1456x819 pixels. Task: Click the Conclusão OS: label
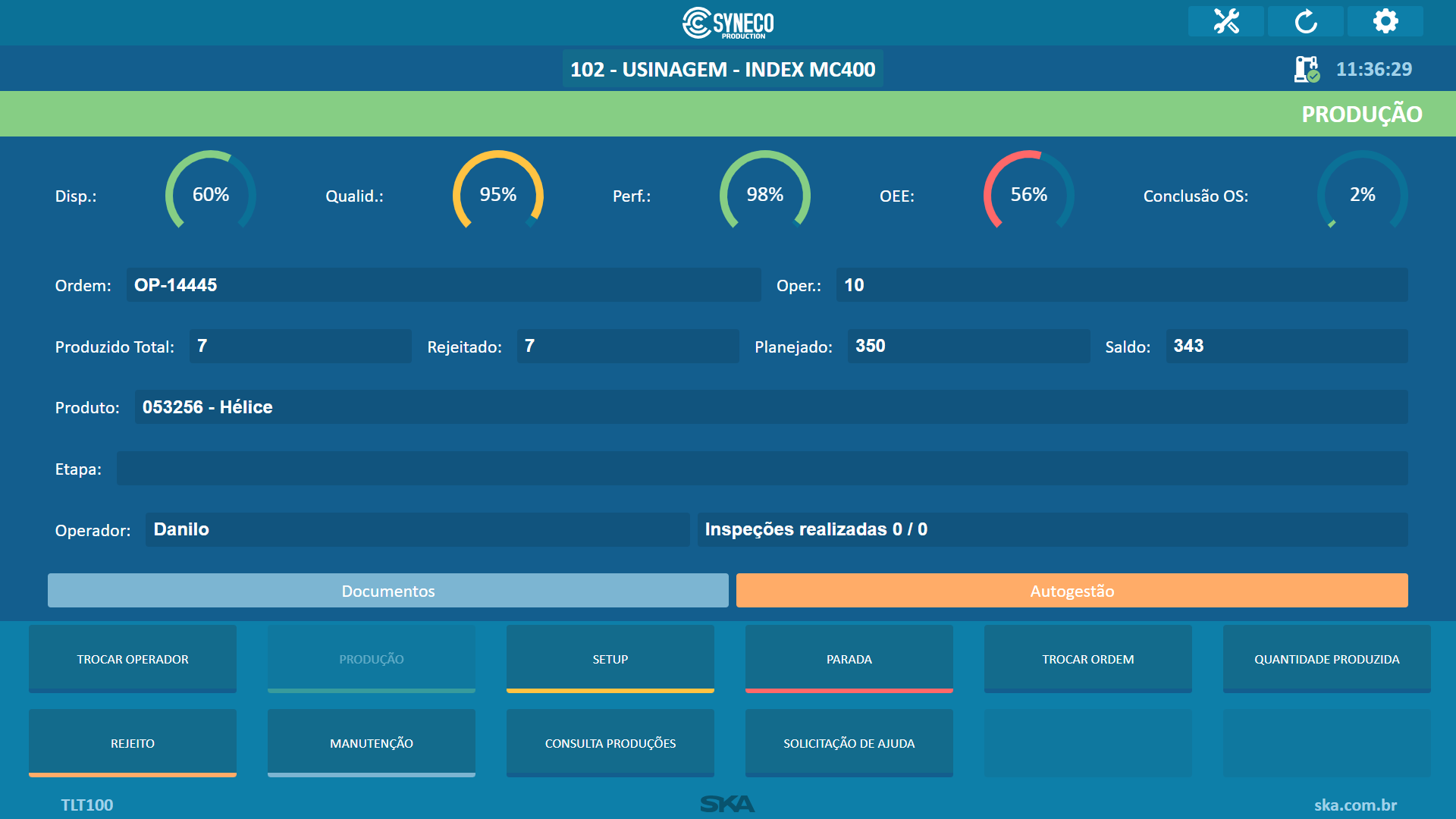point(1196,196)
